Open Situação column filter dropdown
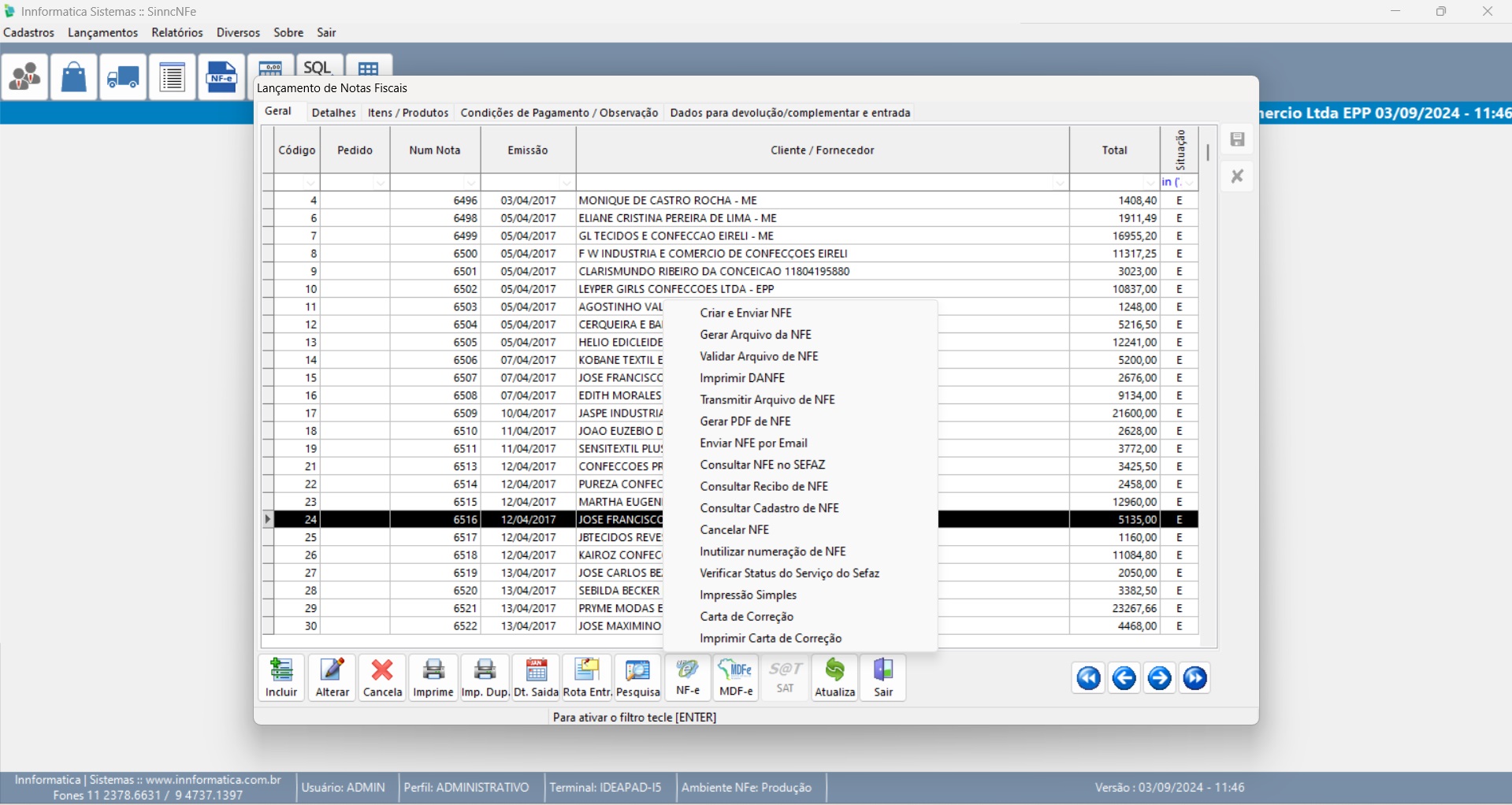Viewport: 1512px width, 805px height. 1190,183
